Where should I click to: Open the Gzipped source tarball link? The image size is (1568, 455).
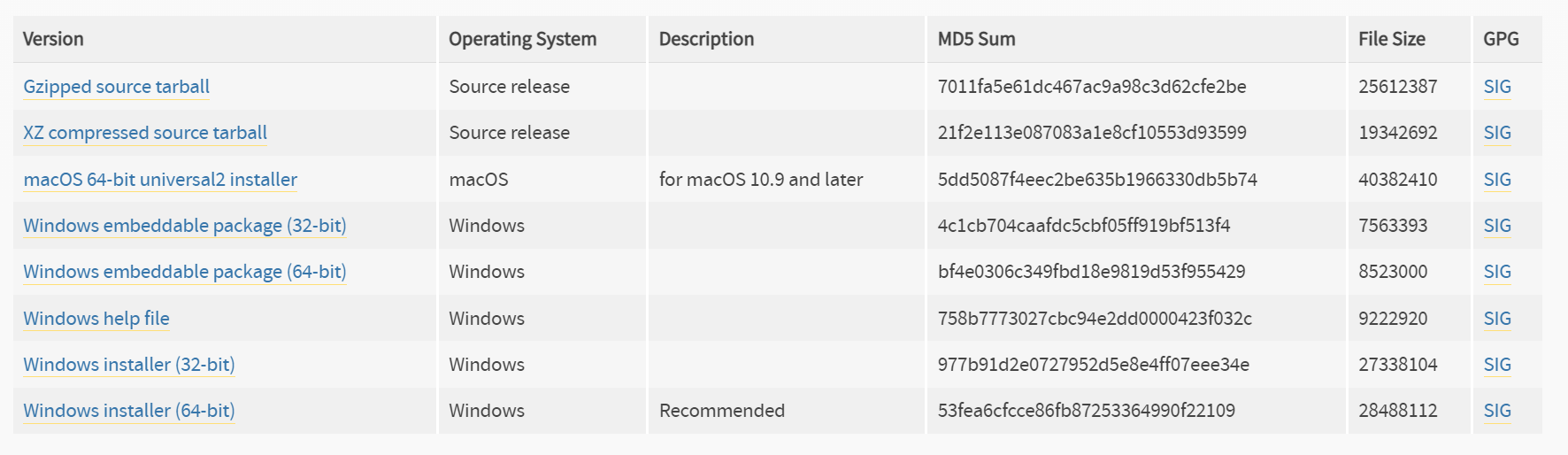click(116, 87)
